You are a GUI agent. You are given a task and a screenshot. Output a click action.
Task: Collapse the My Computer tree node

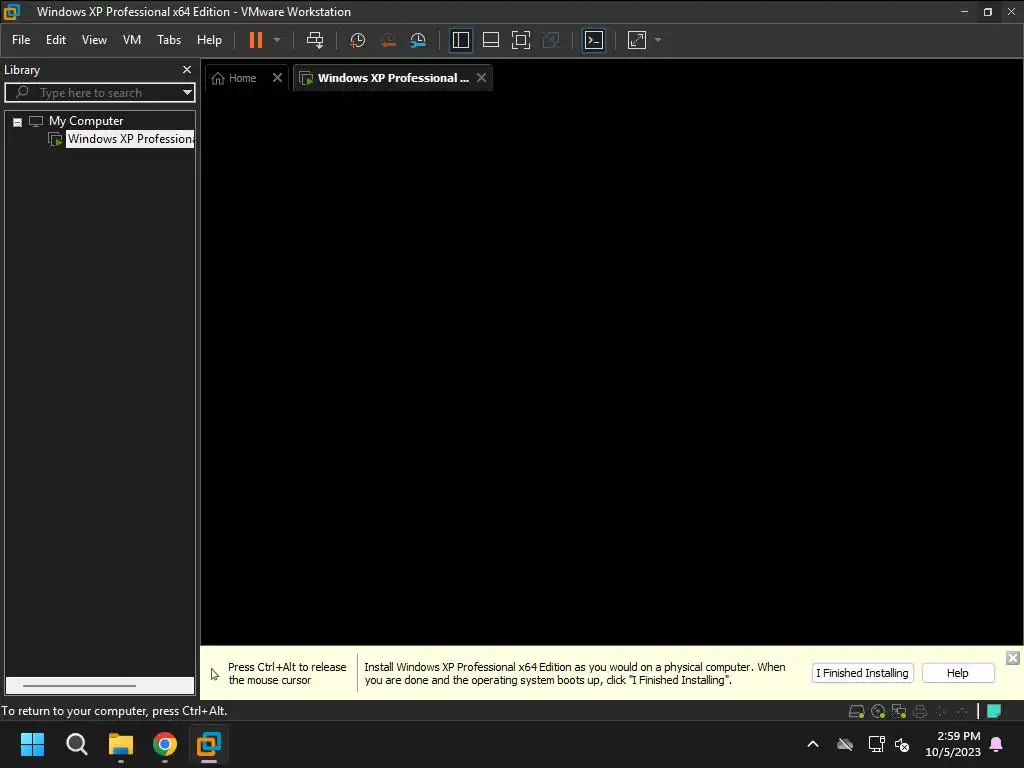(x=18, y=121)
